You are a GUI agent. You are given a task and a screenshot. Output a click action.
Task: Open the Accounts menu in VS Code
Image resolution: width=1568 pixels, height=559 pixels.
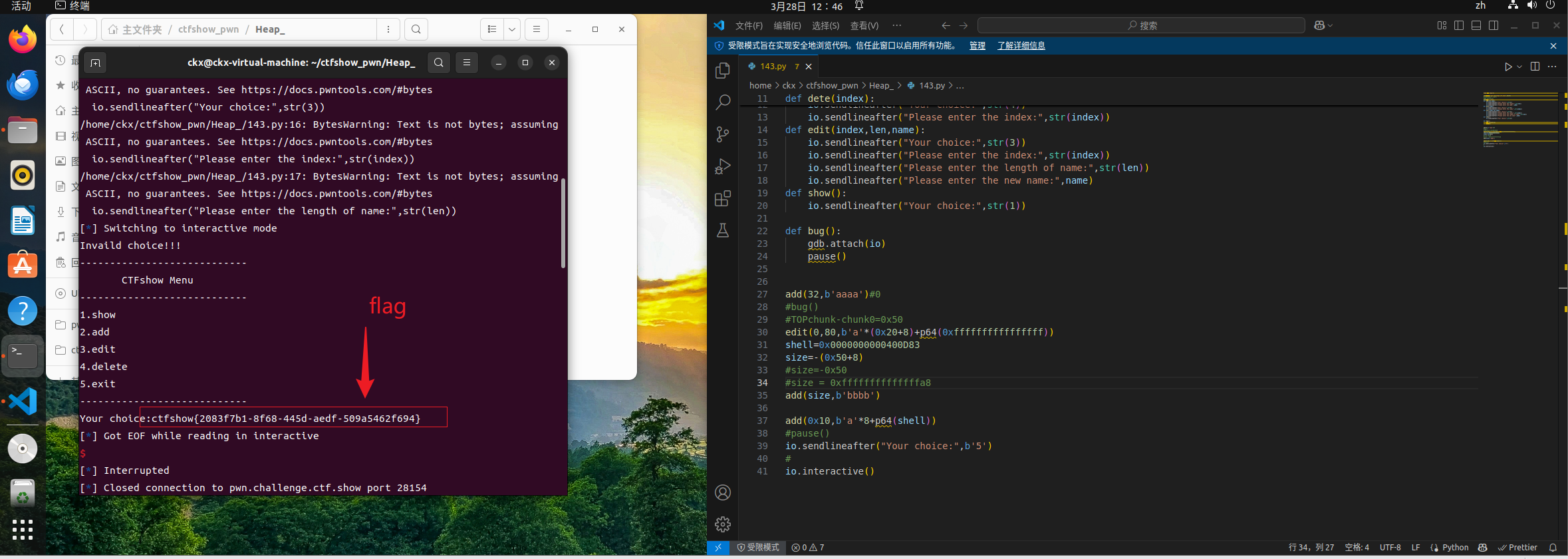pos(723,492)
